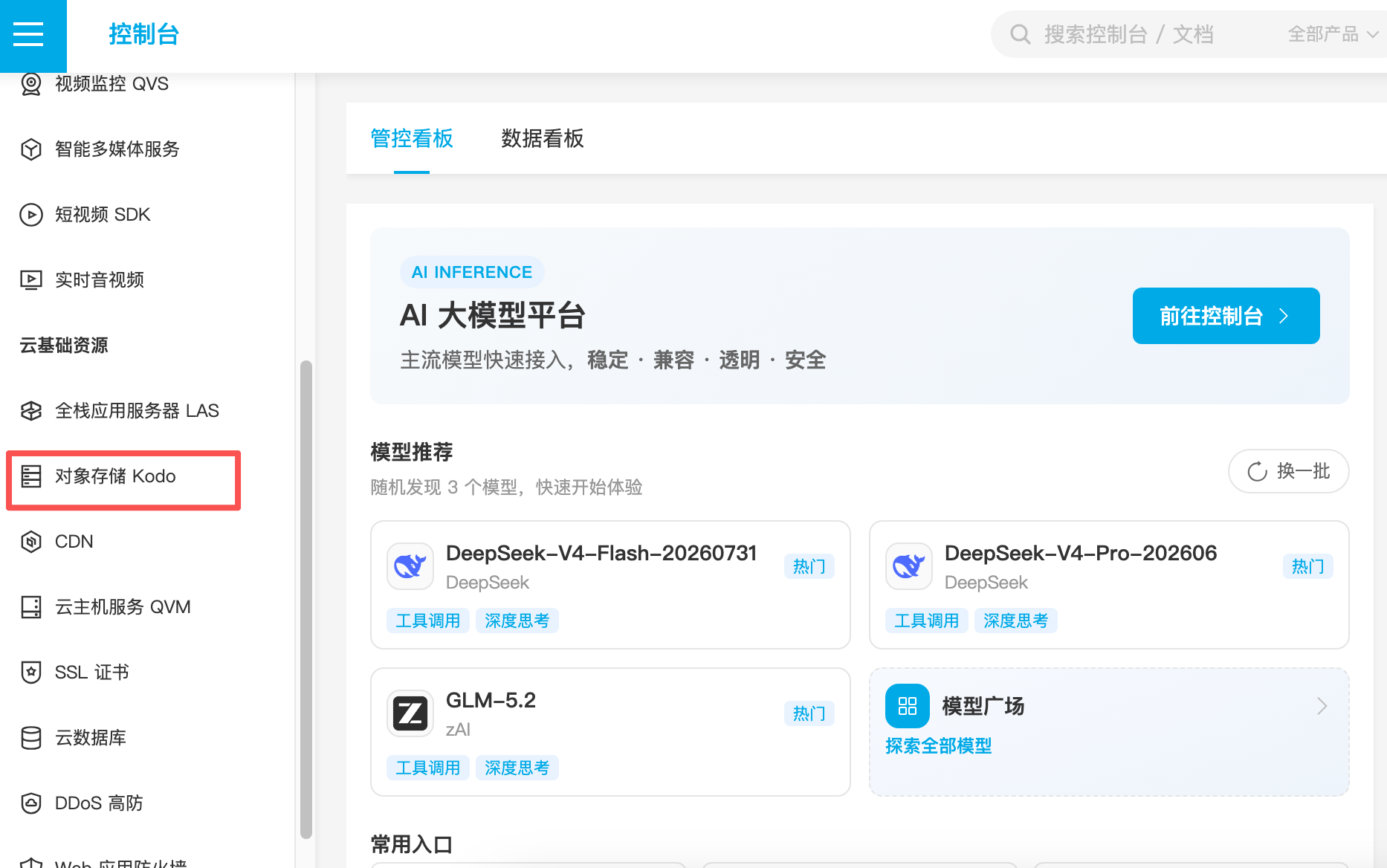This screenshot has width=1387, height=868.
Task: Open 视频监控 QVS in the sidebar
Action: [x=111, y=84]
